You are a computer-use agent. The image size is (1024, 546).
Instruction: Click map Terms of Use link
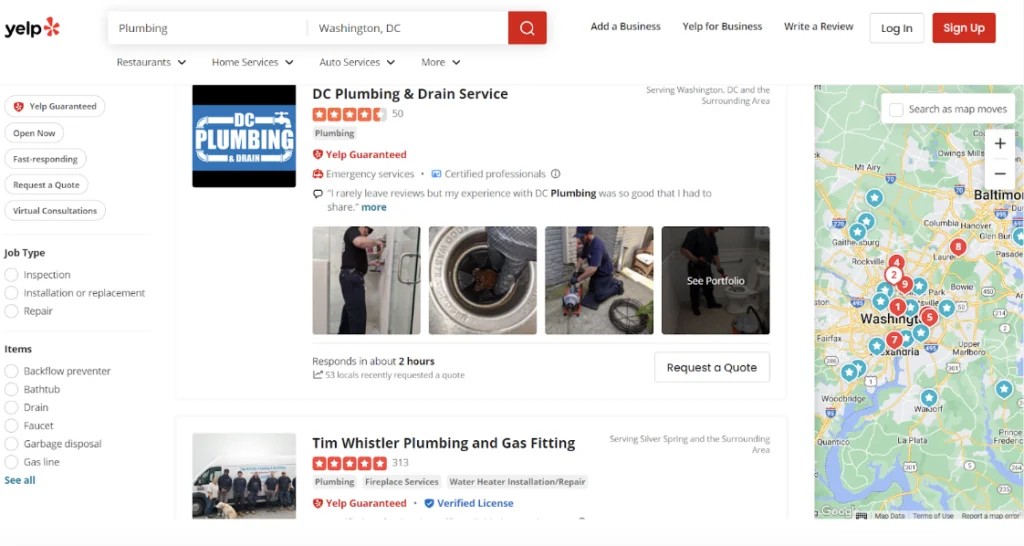(x=933, y=516)
